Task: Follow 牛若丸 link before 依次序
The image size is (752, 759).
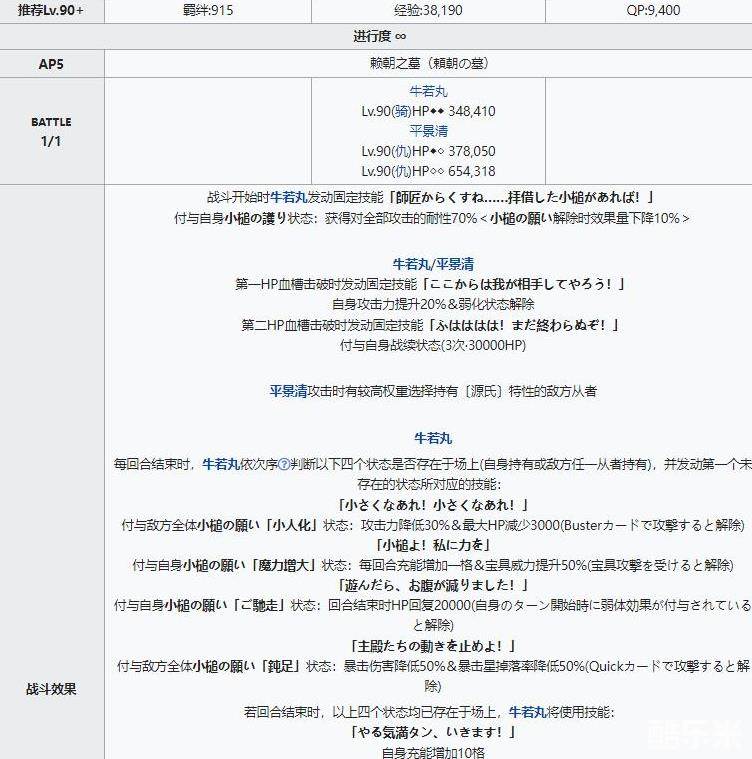Action: pyautogui.click(x=221, y=464)
